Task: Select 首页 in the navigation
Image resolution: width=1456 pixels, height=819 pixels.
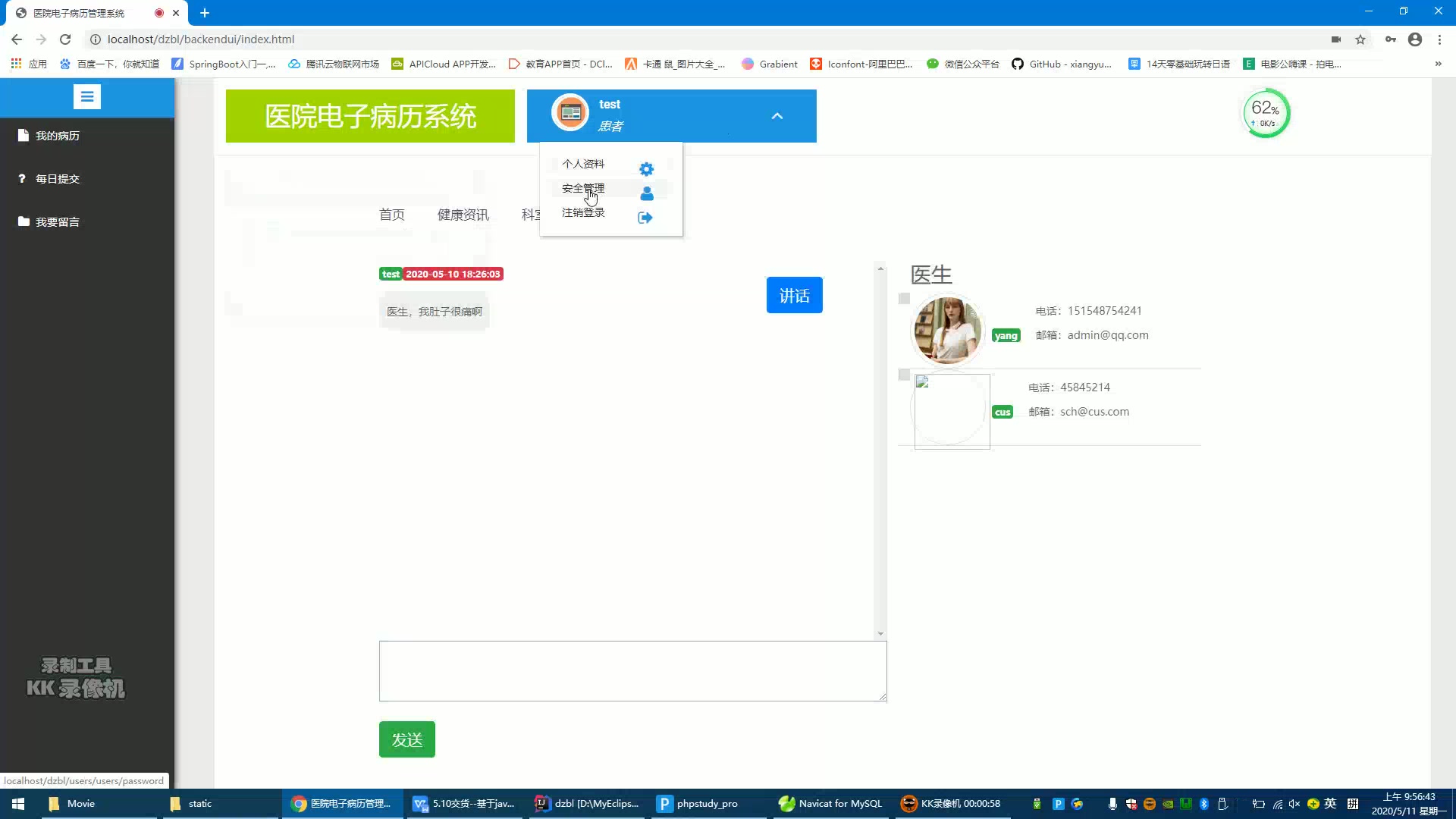Action: (x=392, y=215)
